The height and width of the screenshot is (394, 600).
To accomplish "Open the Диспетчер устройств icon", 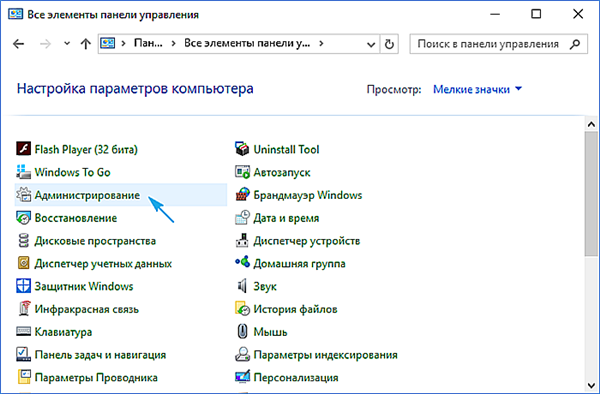I will click(242, 241).
